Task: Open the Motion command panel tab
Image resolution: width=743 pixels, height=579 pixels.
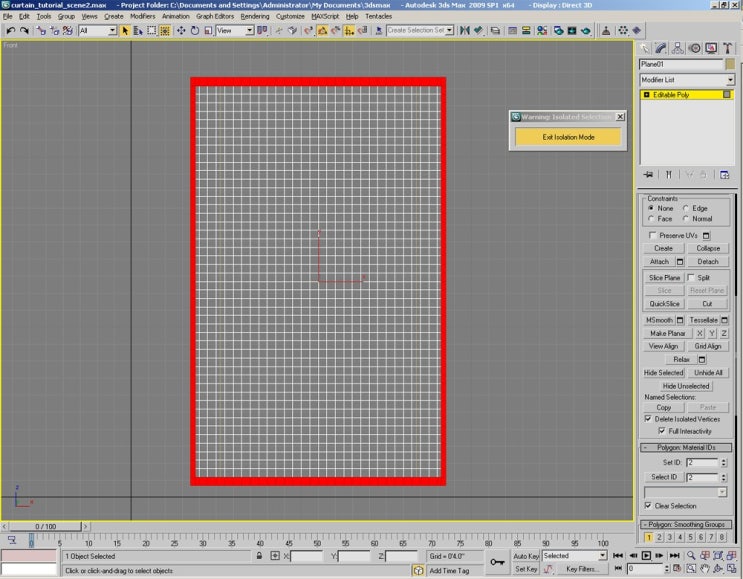Action: pos(694,47)
